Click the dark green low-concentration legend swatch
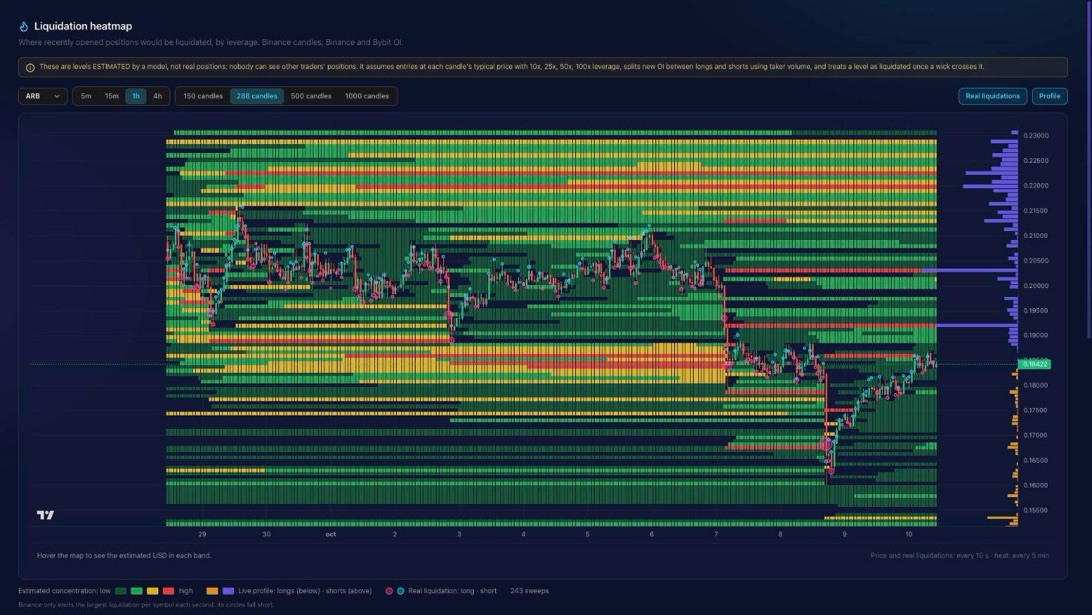The width and height of the screenshot is (1092, 615). (120, 591)
